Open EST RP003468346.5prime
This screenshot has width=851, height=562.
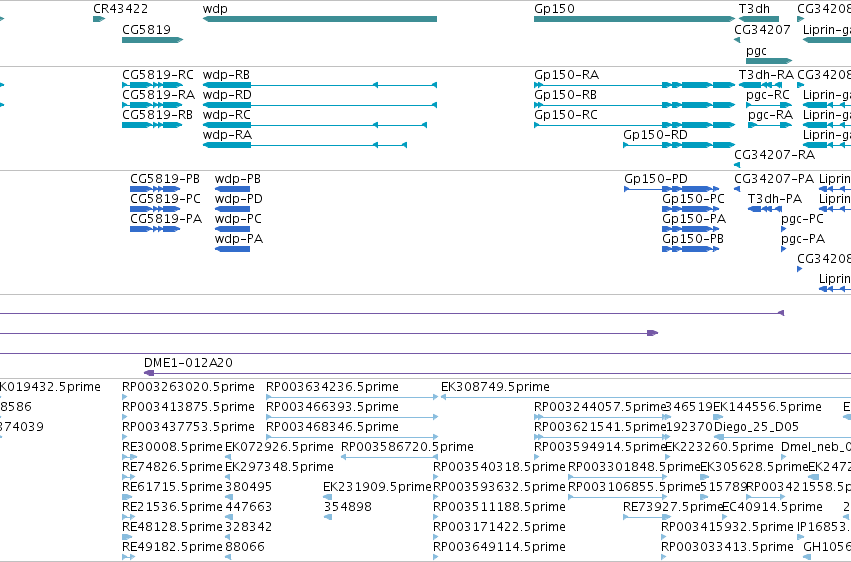click(x=332, y=427)
